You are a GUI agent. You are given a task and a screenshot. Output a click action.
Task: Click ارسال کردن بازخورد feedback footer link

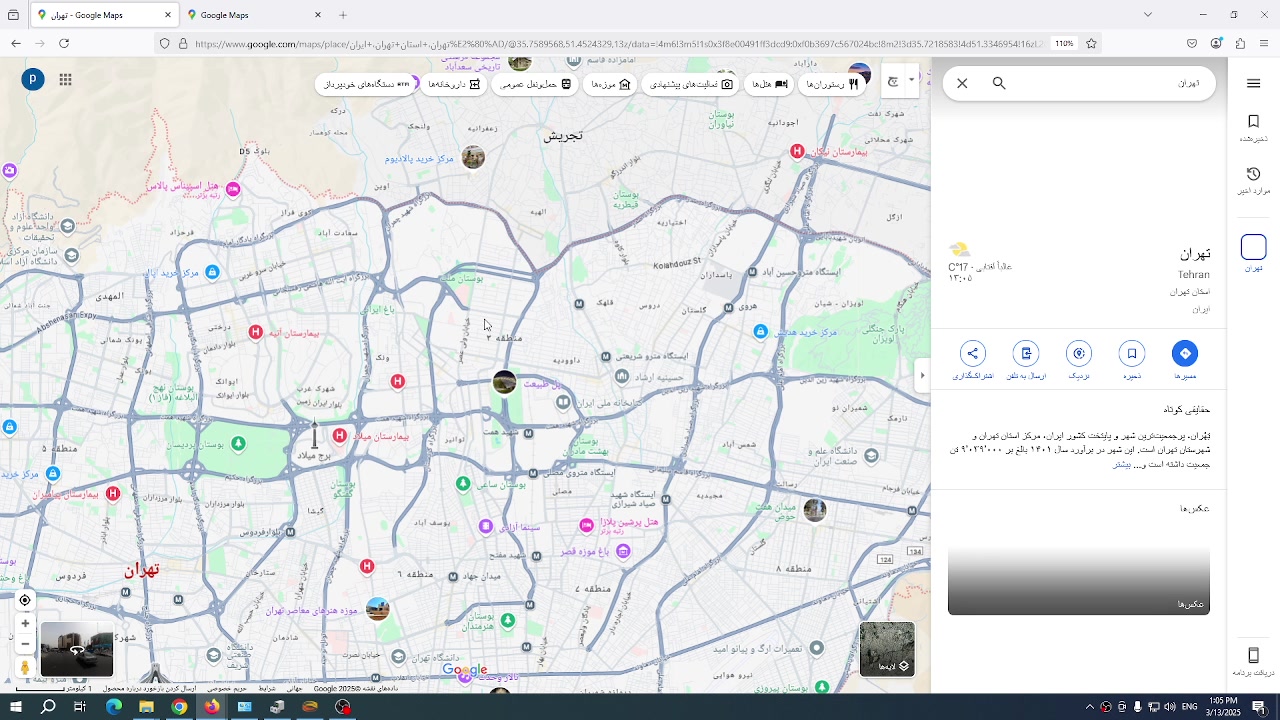150,689
